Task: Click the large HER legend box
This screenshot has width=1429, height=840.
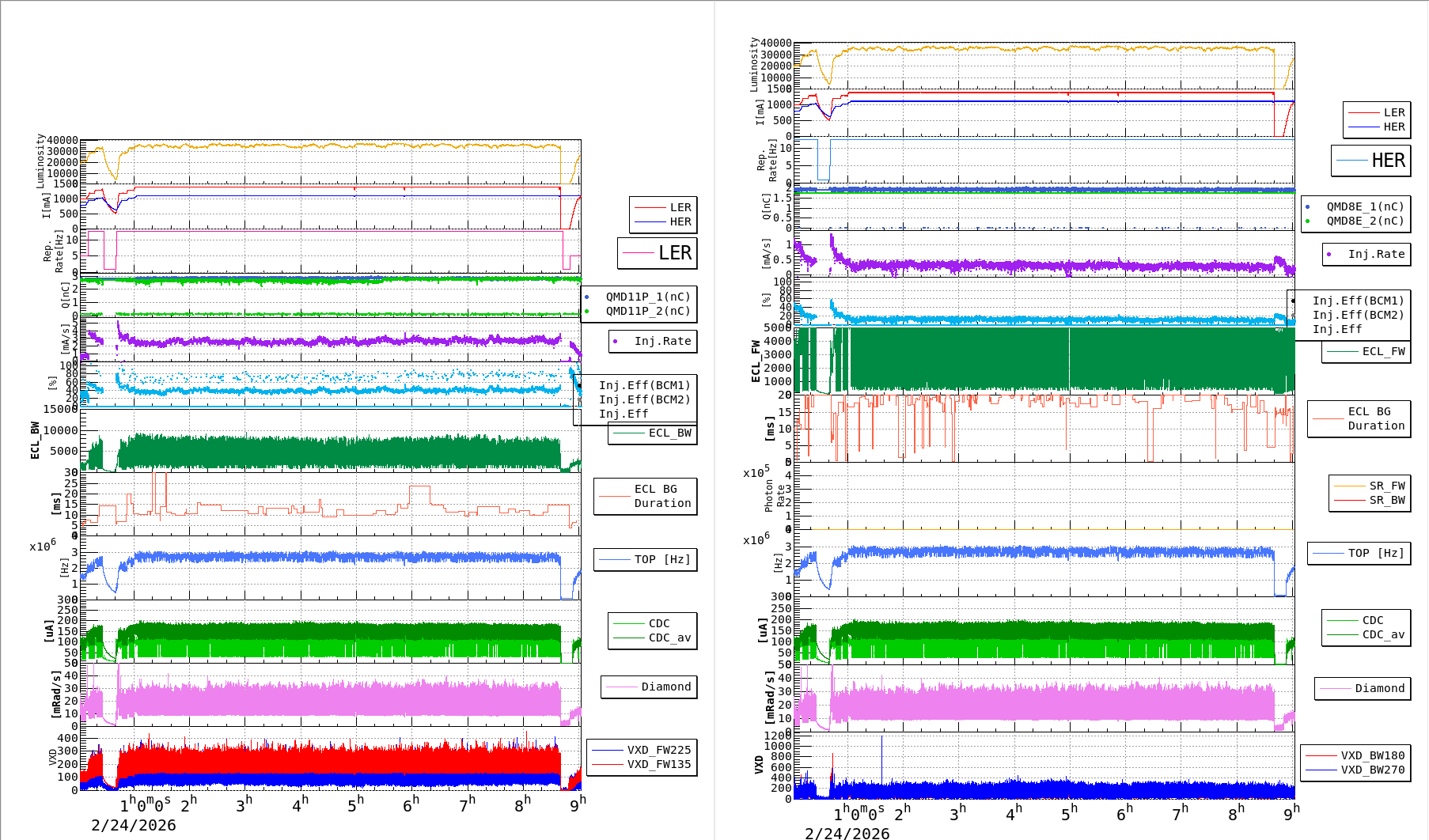Action: click(1370, 161)
